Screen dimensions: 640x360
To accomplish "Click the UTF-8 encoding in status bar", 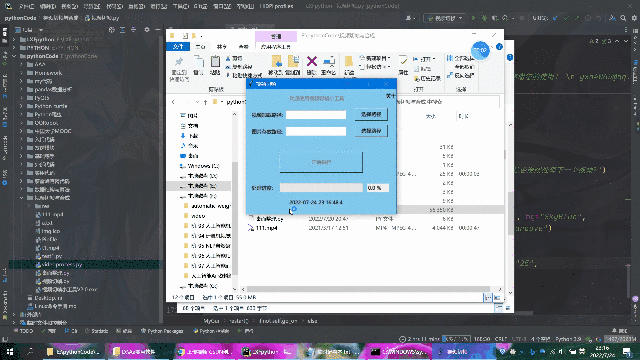I will [x=518, y=339].
